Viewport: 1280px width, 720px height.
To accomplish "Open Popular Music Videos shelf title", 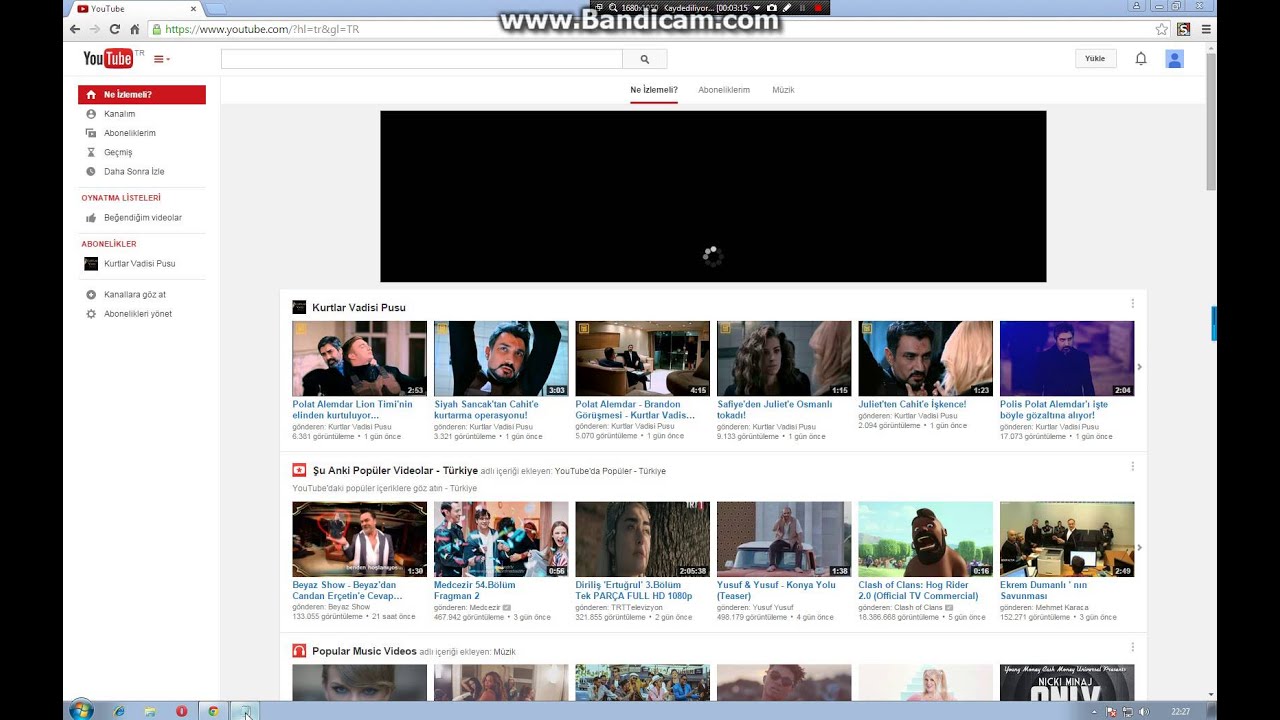I will tap(364, 651).
